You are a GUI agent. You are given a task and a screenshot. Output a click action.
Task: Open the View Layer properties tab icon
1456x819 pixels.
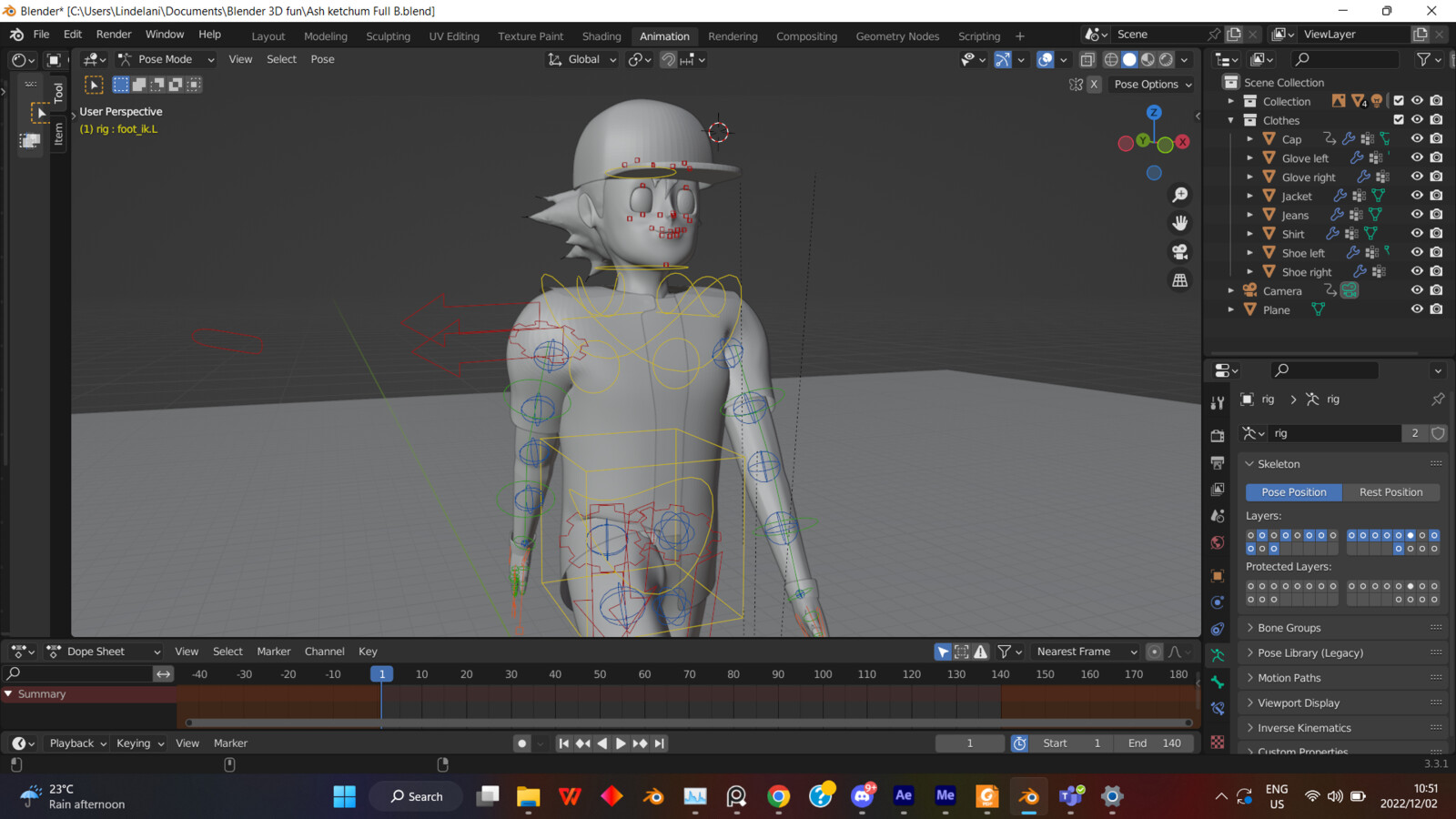pos(1218,490)
